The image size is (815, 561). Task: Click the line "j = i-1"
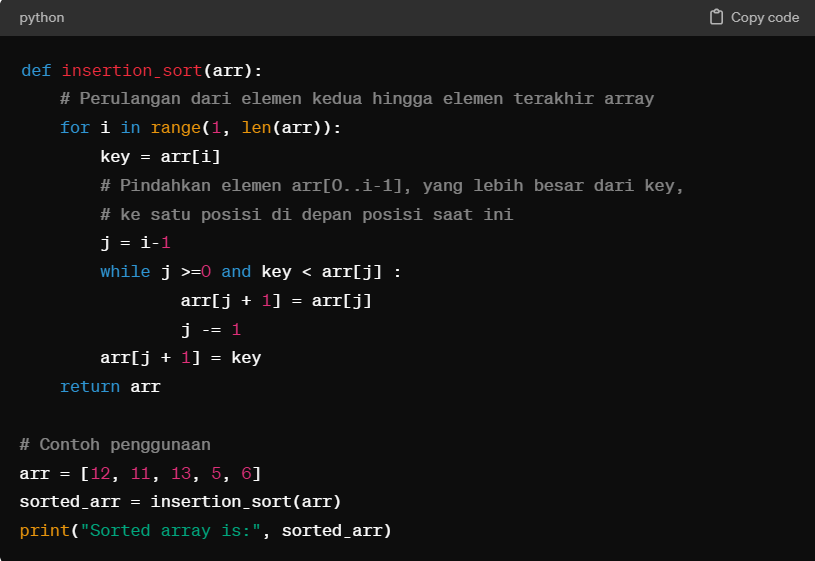click(x=135, y=243)
